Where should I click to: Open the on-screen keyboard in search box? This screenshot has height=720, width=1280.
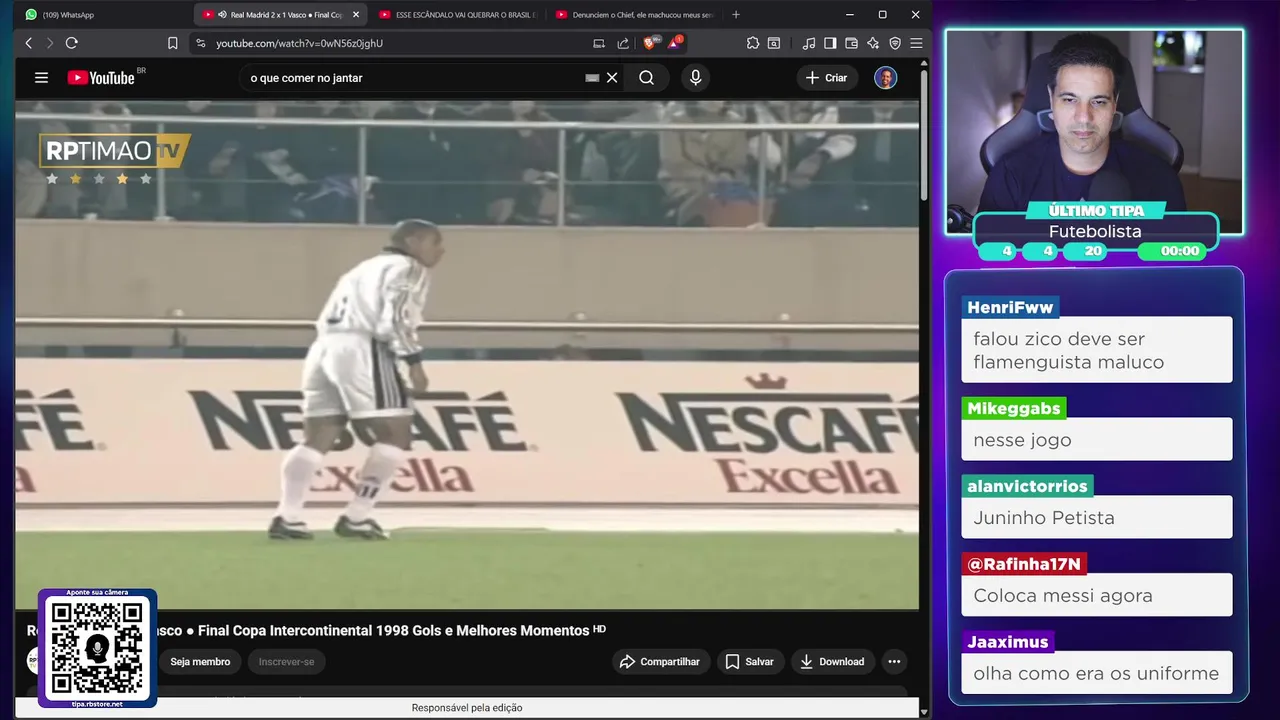[x=592, y=78]
